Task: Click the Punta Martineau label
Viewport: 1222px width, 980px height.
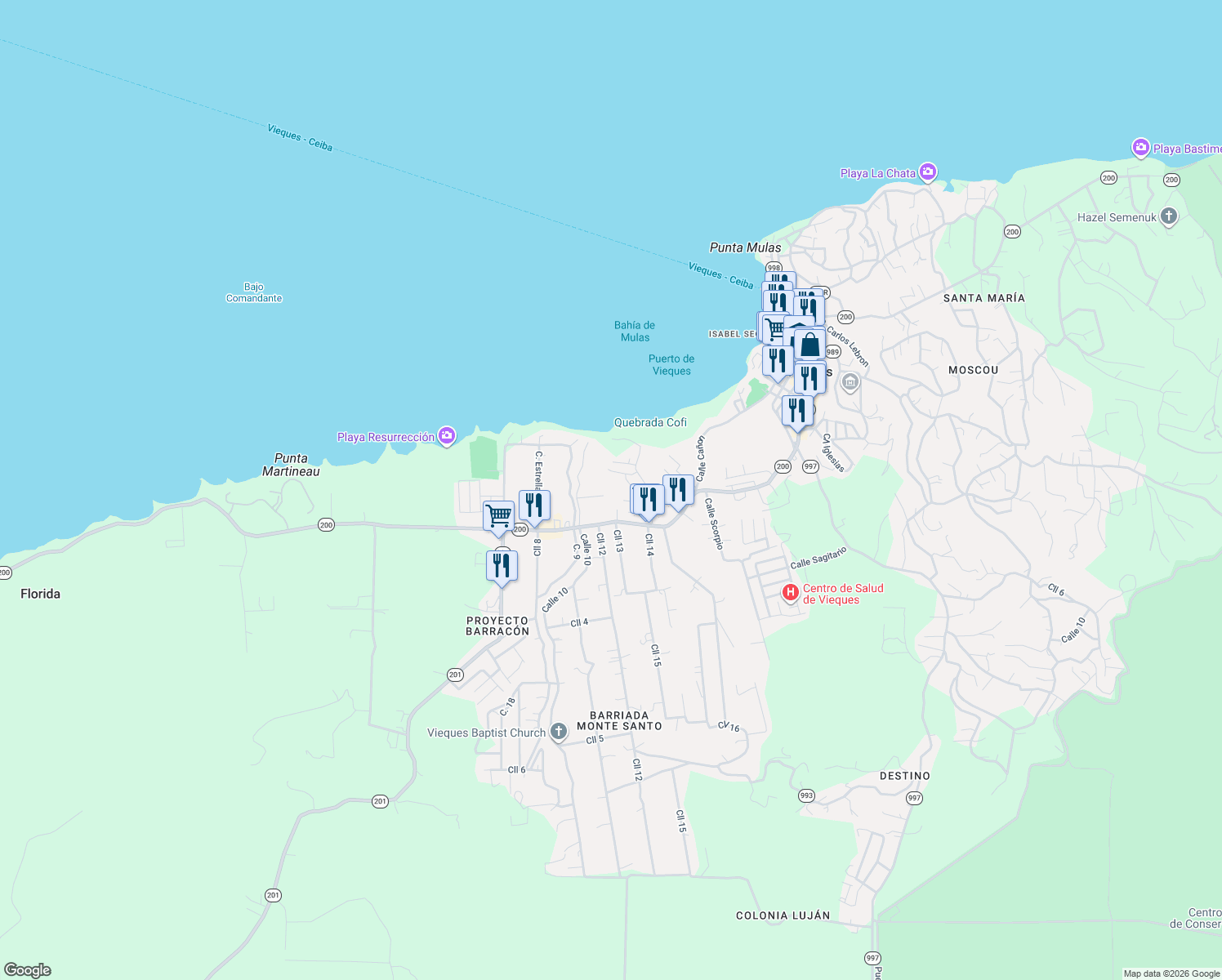Action: click(x=291, y=465)
